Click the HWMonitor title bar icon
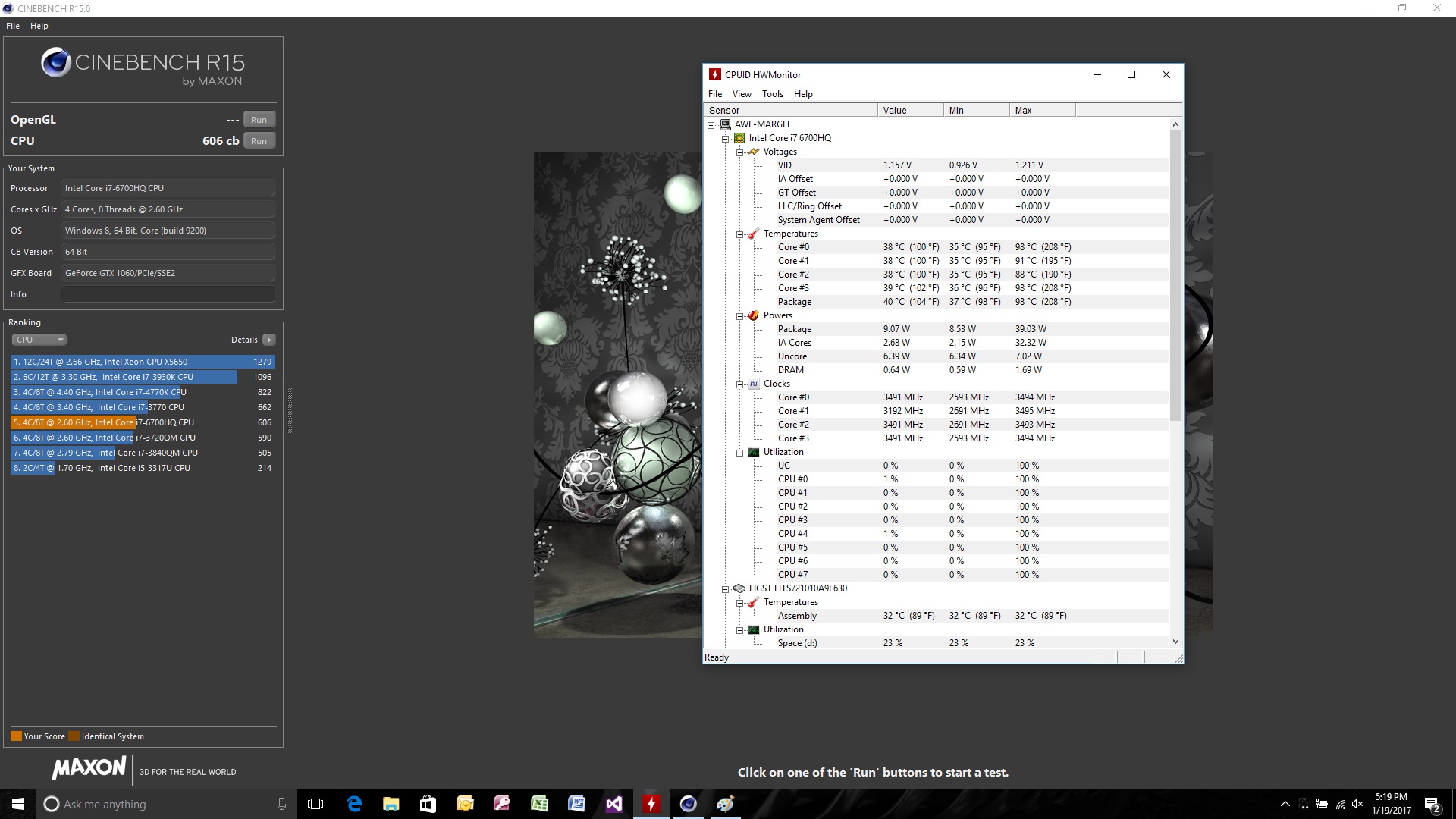 pos(714,74)
